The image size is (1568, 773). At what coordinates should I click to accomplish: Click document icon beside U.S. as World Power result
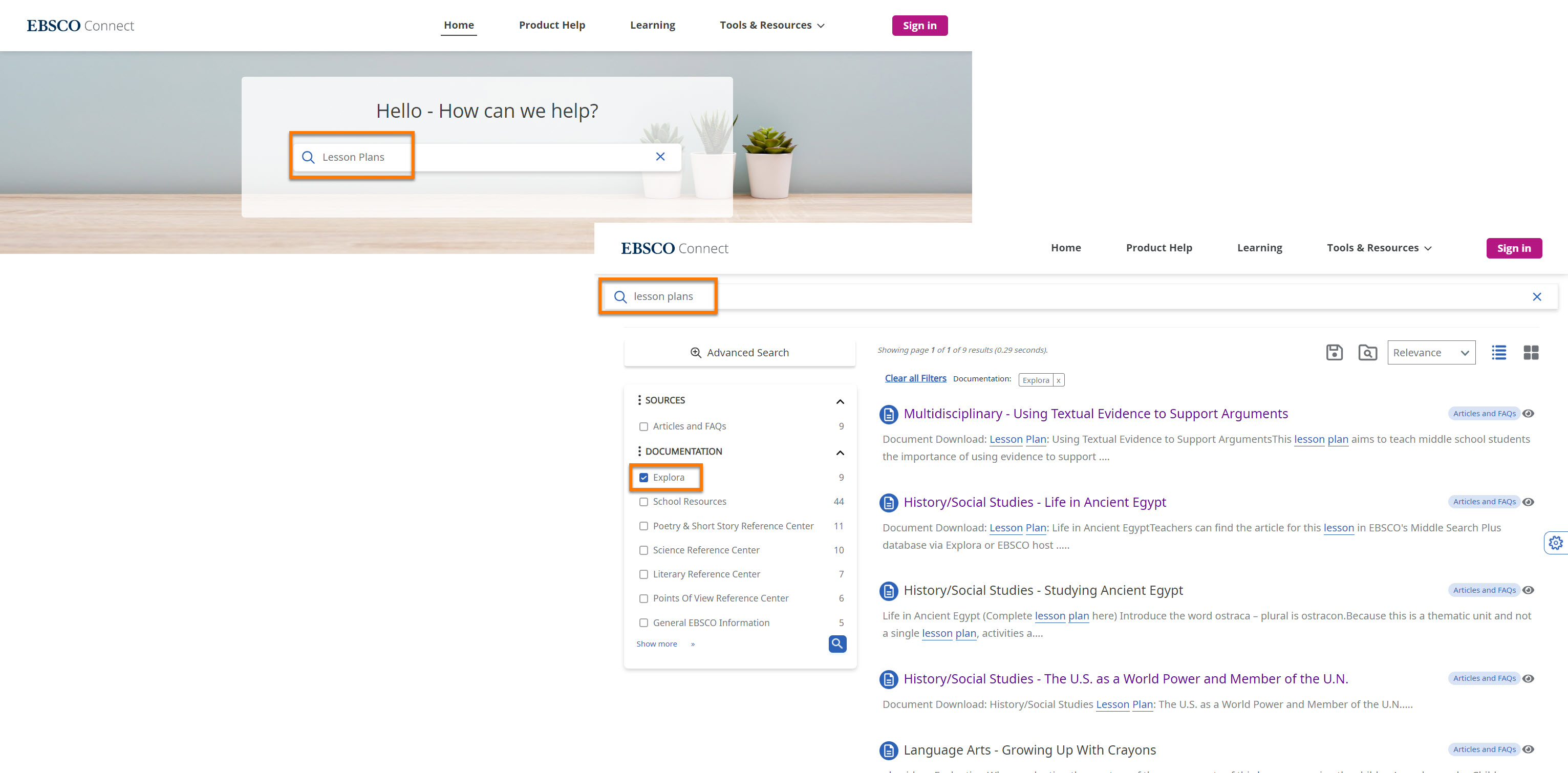pos(889,679)
